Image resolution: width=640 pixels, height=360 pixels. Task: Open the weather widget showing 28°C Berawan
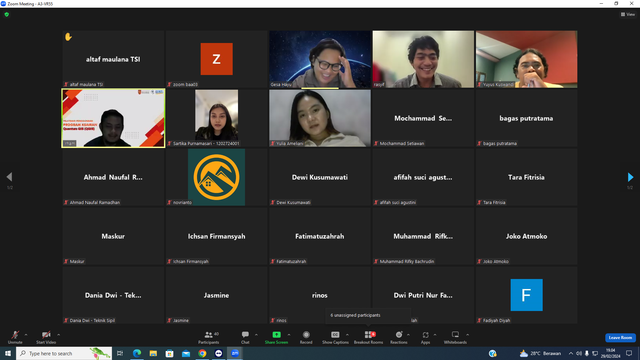click(540, 353)
